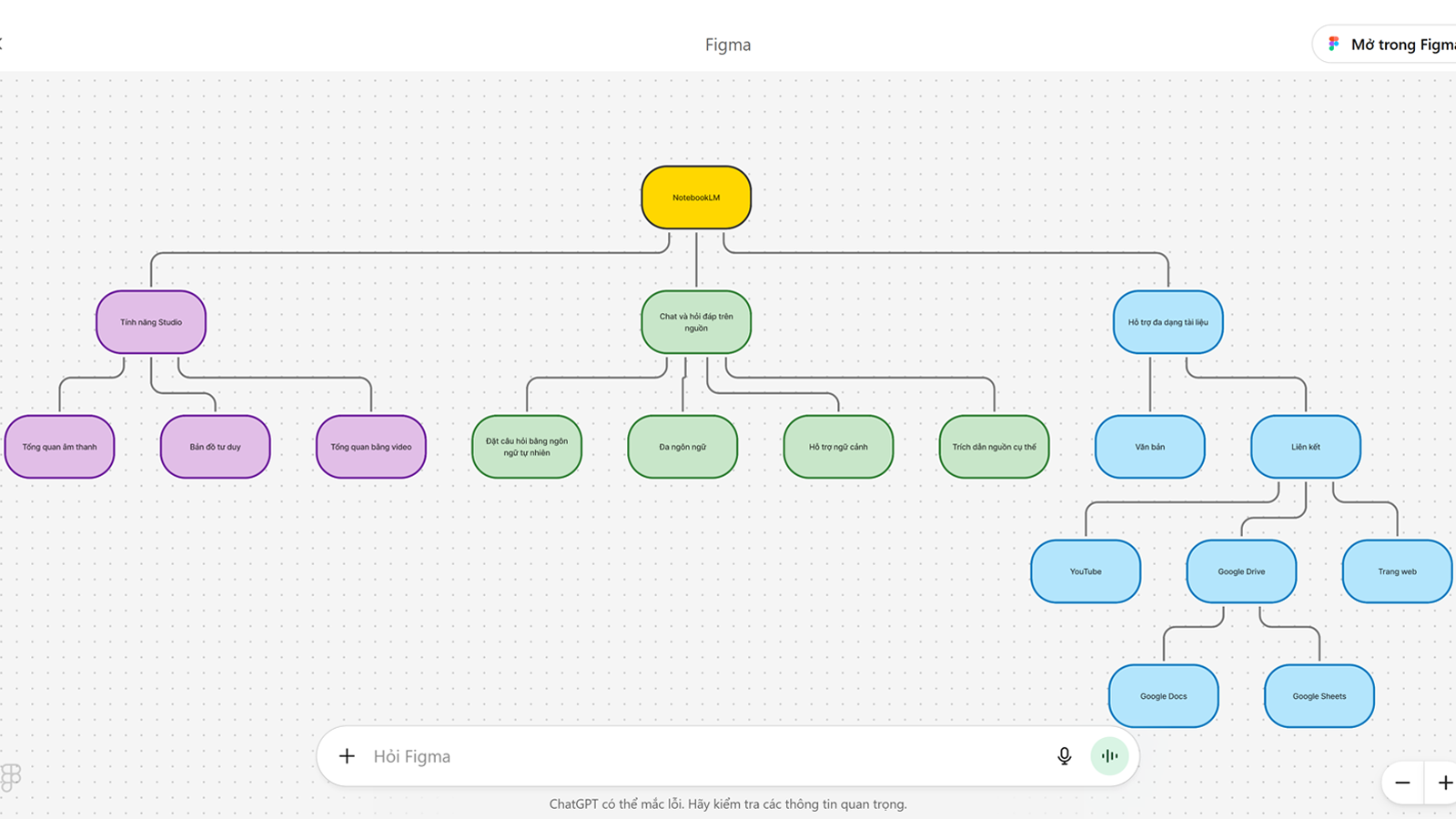Click the Figma logo in bottom-left corner
1456x819 pixels.
[11, 776]
